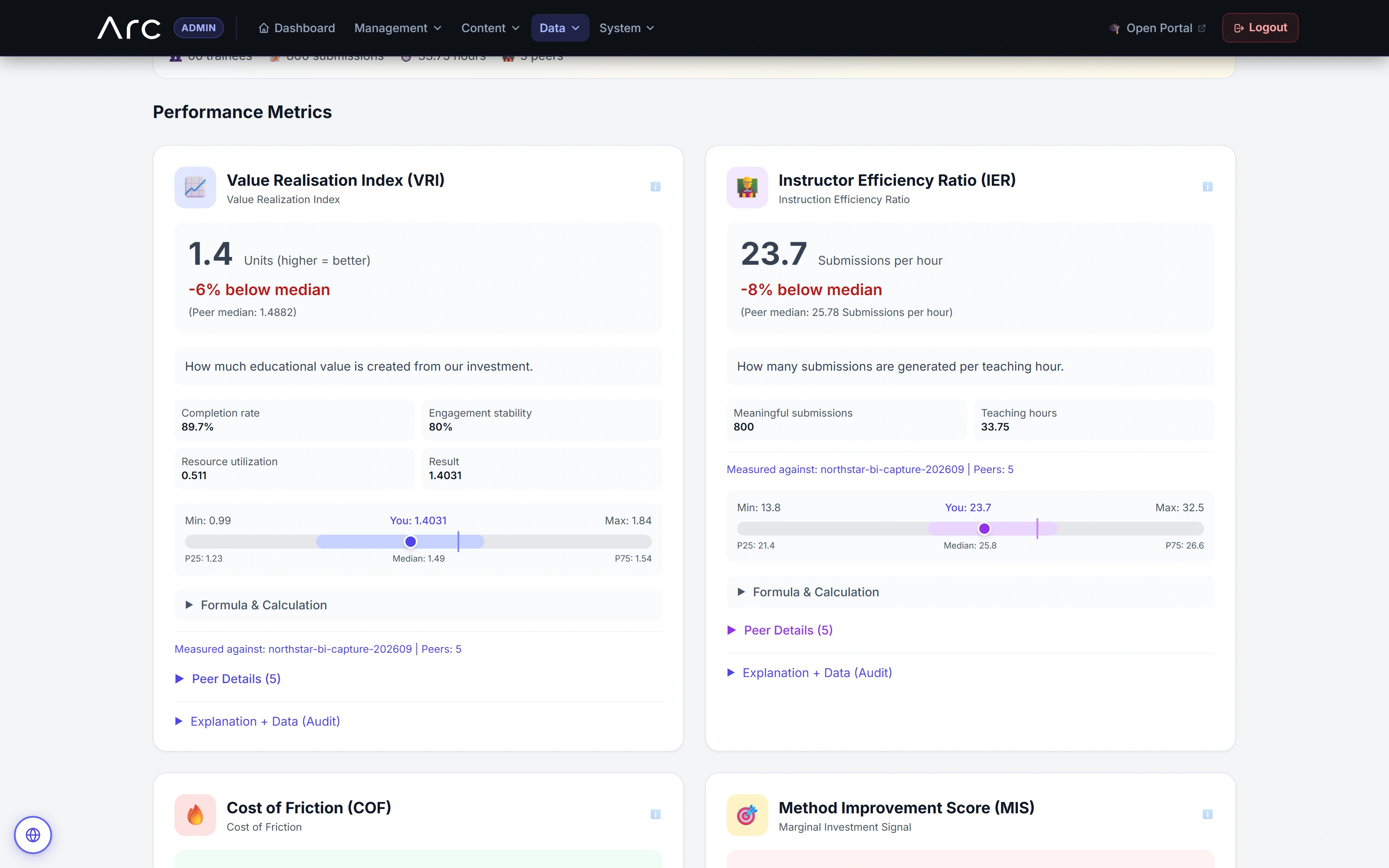
Task: Click the Cost of Friction flame icon
Action: tap(195, 815)
